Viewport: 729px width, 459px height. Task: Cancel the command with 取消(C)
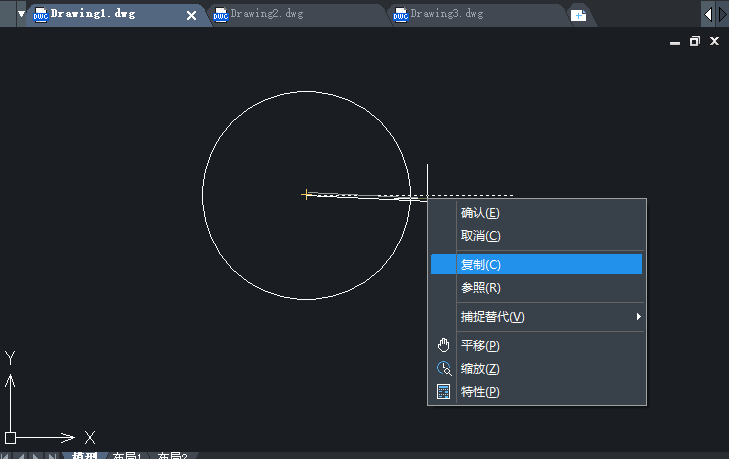pyautogui.click(x=480, y=236)
